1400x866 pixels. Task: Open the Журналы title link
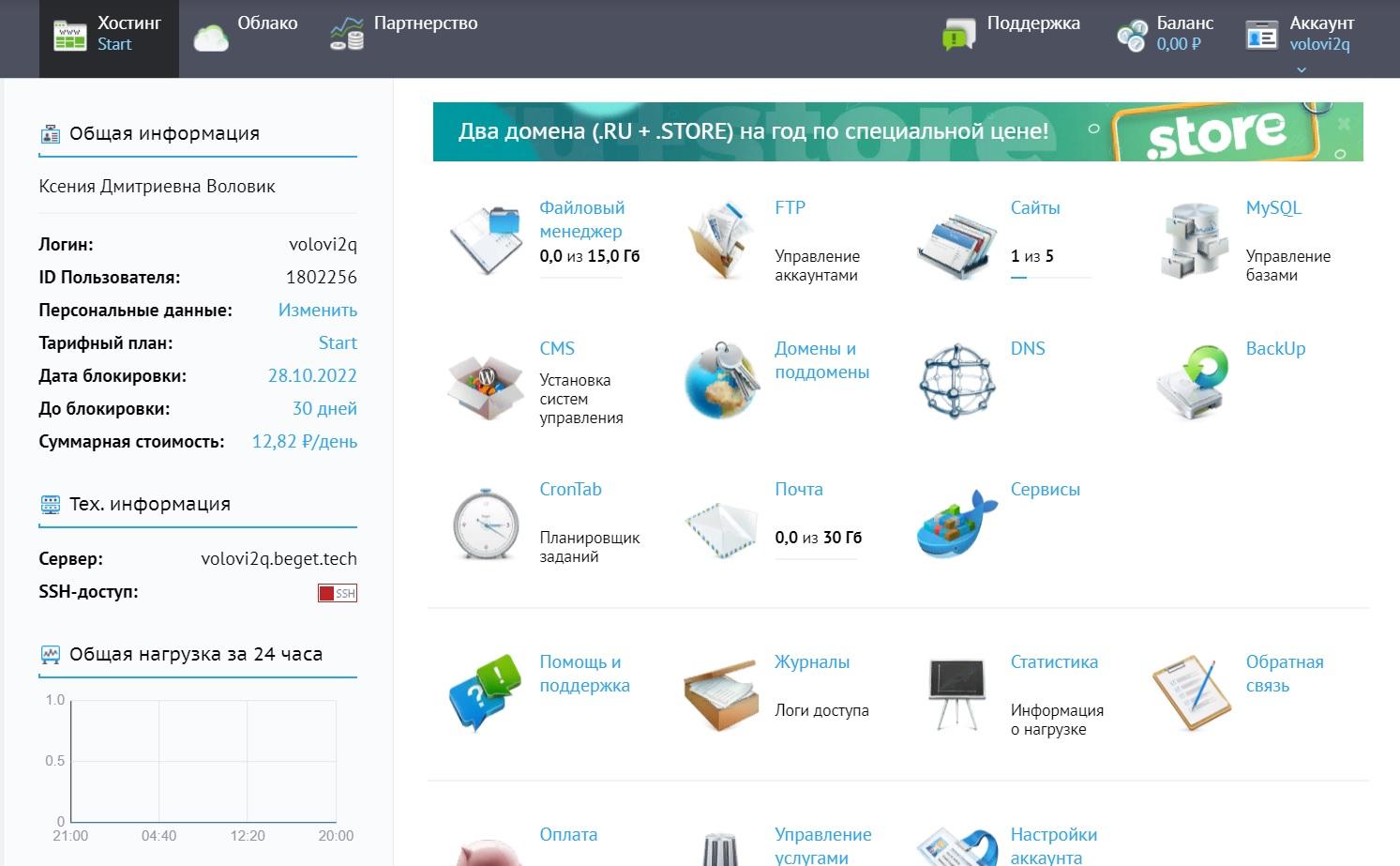coord(812,661)
